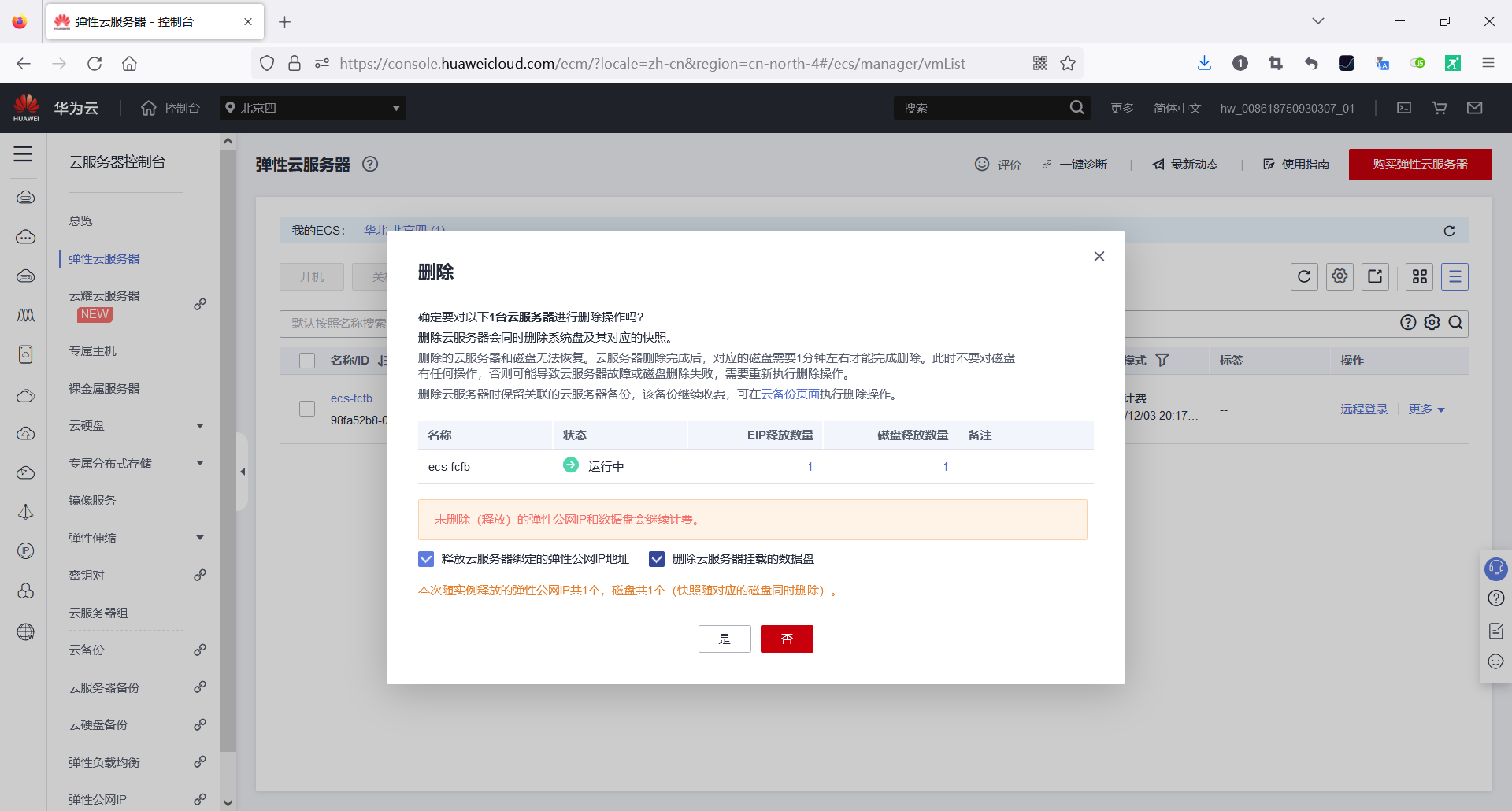Open messages via the mail icon
This screenshot has width=1512, height=811.
(x=1475, y=108)
